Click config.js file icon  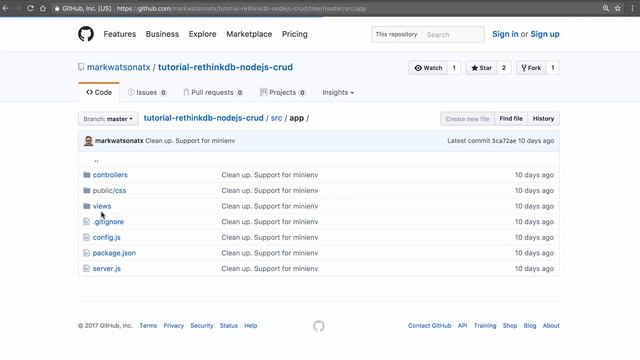click(86, 237)
